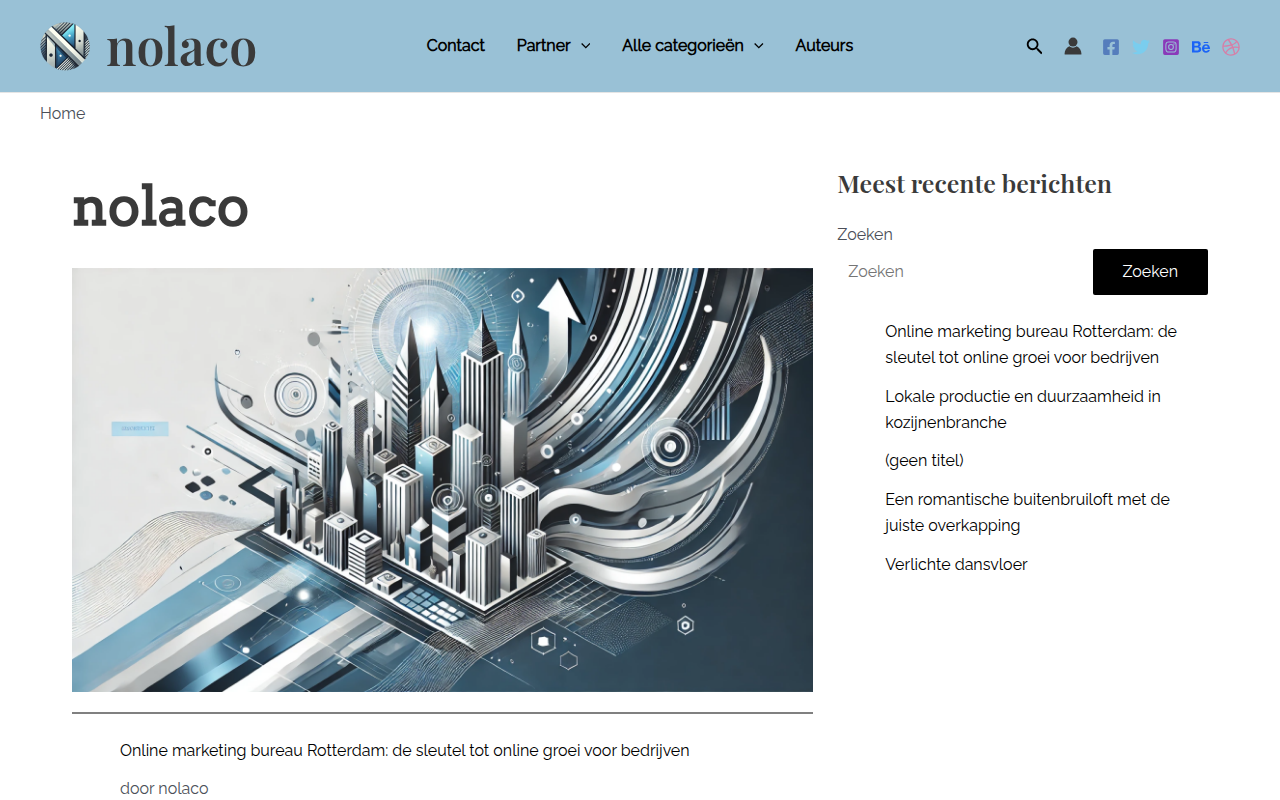Open Een romantische buitenbruiloft post link
The image size is (1280, 800).
click(1027, 512)
